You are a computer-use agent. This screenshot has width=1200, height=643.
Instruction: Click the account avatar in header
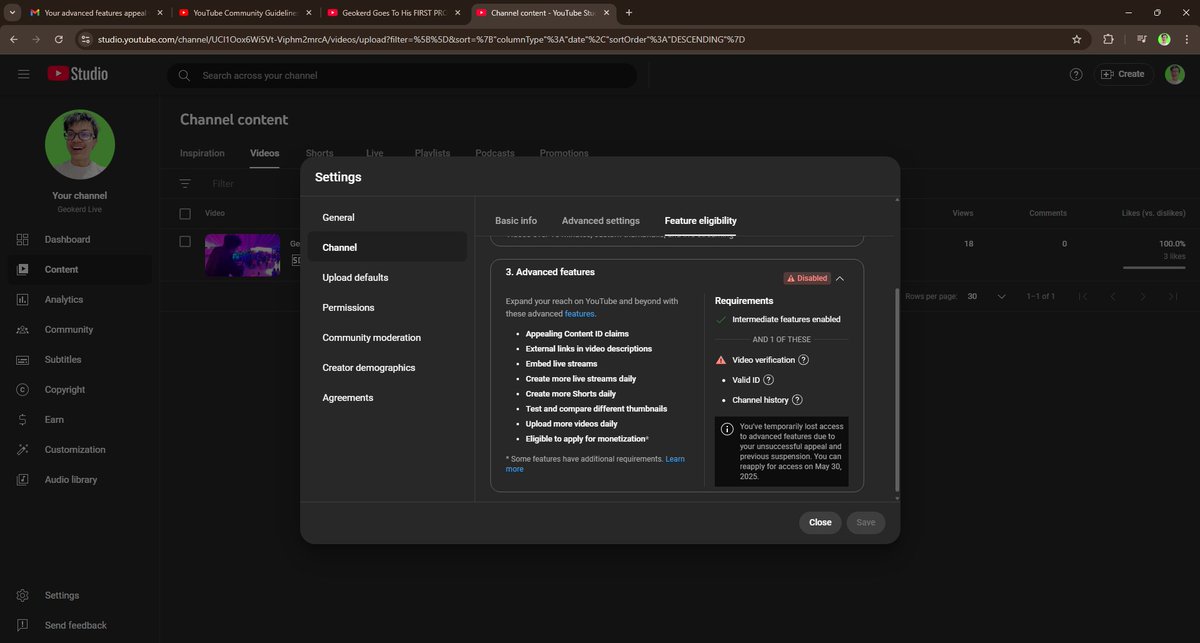[x=1174, y=74]
